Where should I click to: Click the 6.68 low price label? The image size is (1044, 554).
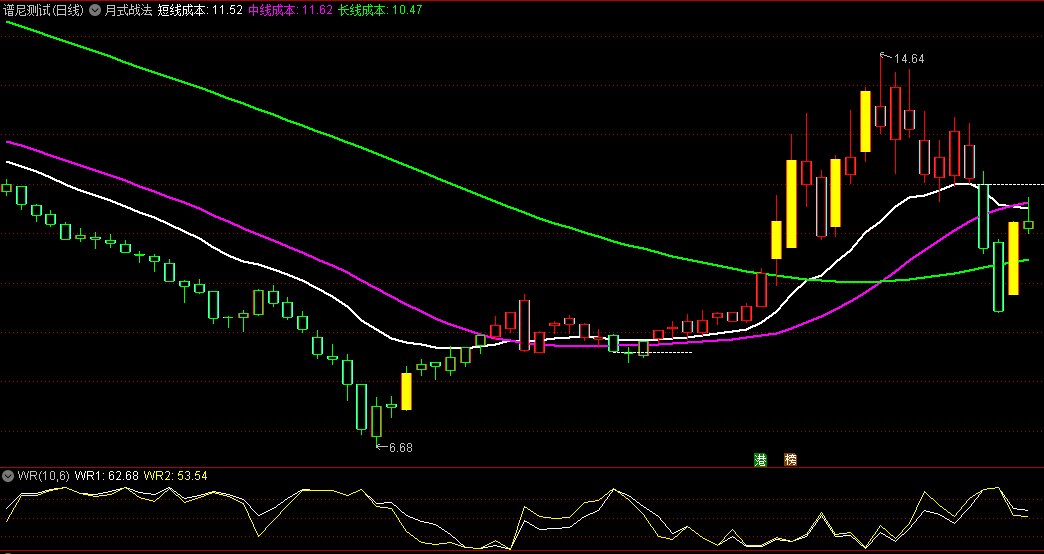401,448
